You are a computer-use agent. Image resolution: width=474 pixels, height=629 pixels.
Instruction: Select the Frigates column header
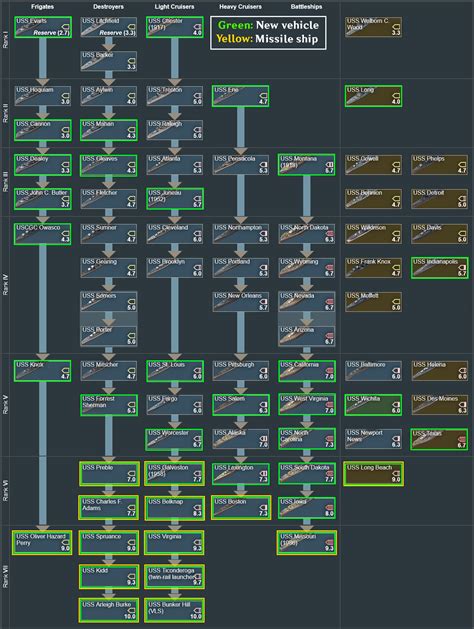coord(42,6)
